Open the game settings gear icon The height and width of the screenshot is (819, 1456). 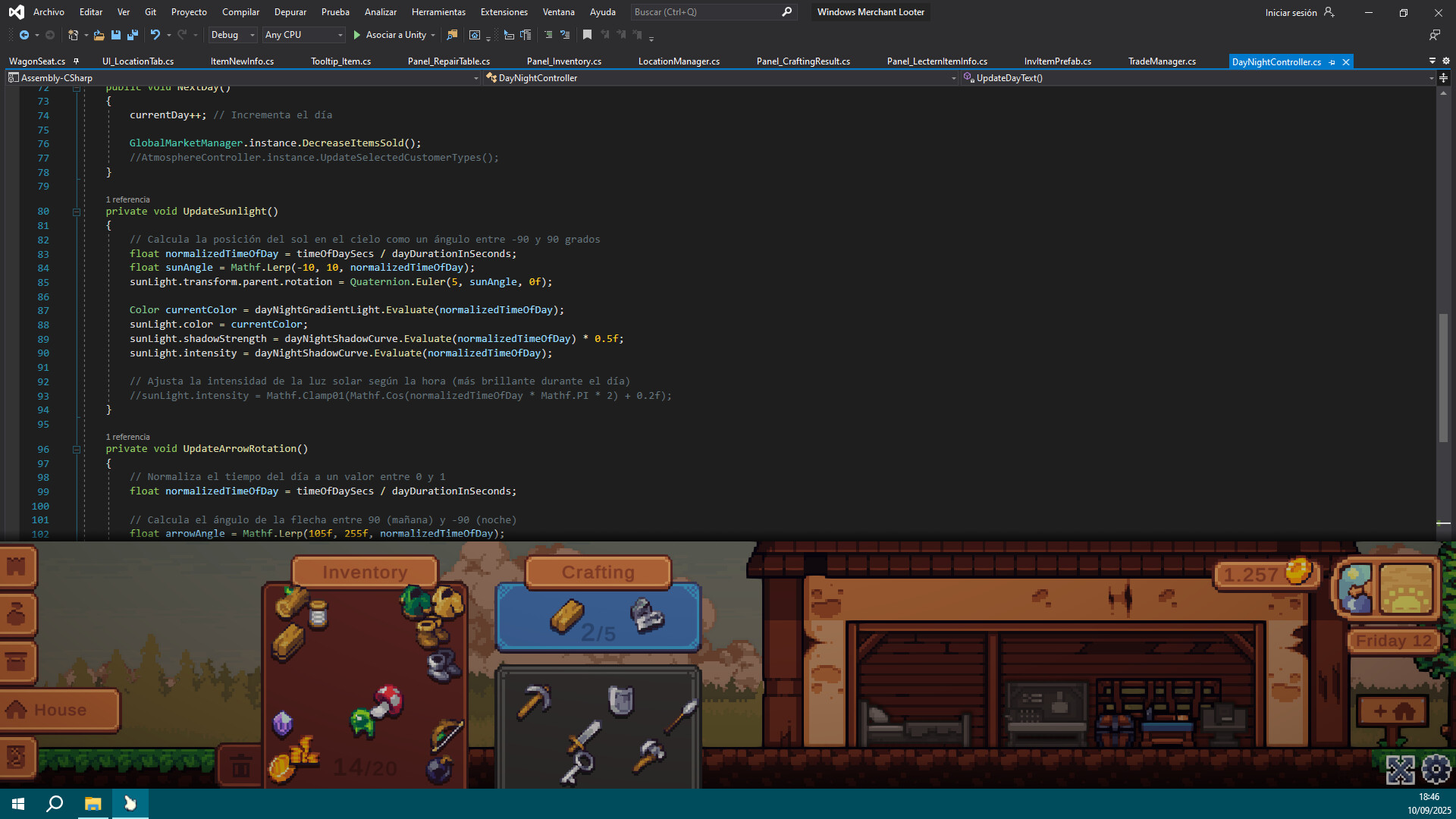1436,769
